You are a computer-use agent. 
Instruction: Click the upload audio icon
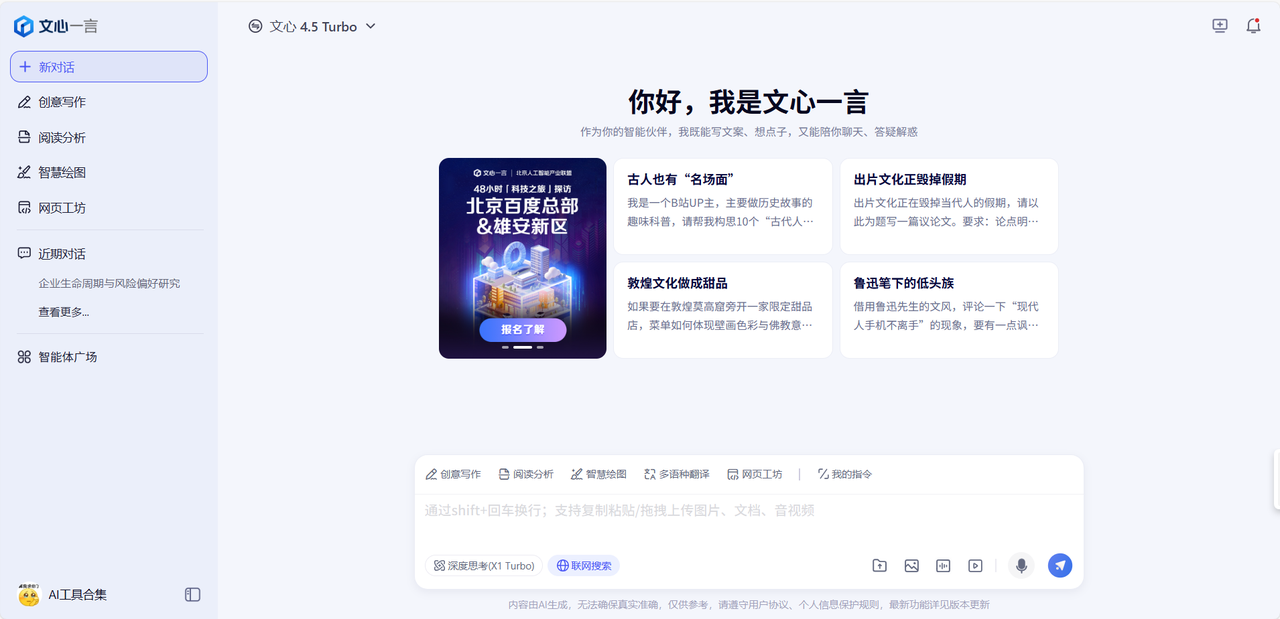point(943,566)
